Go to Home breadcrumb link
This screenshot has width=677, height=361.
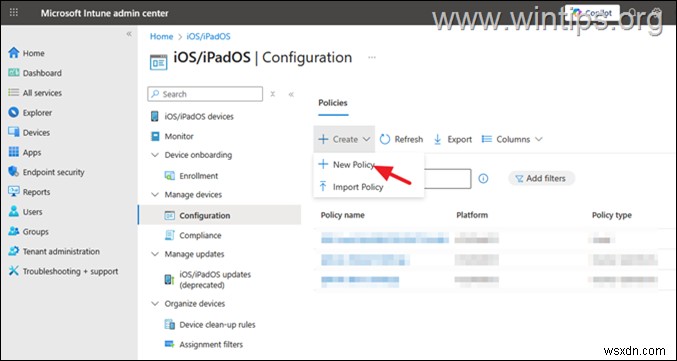(x=161, y=37)
